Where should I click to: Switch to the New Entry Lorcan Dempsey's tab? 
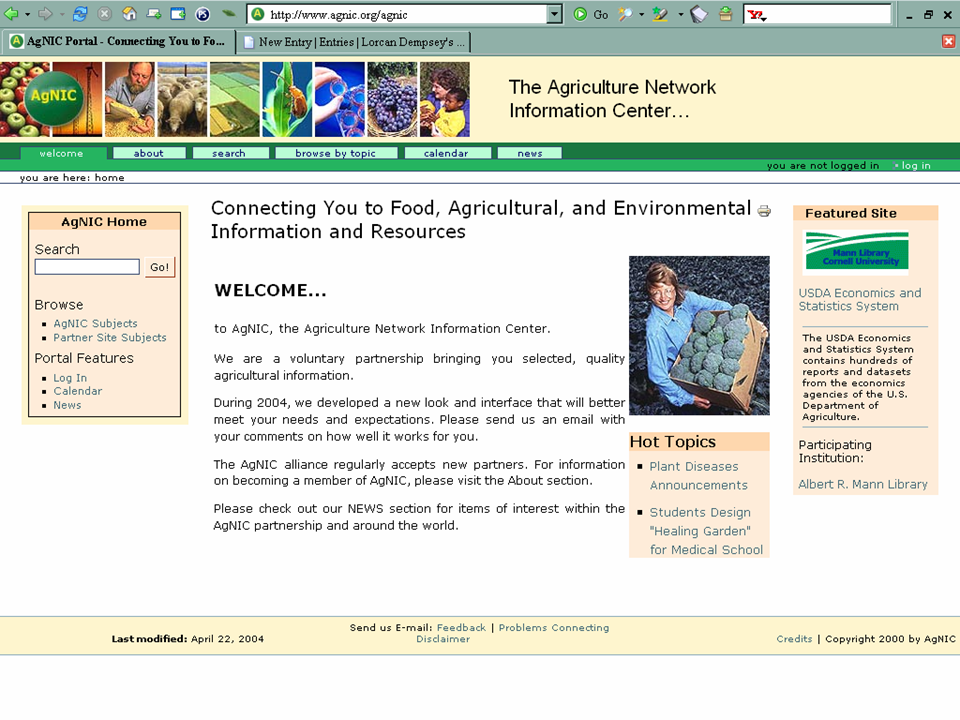point(354,42)
